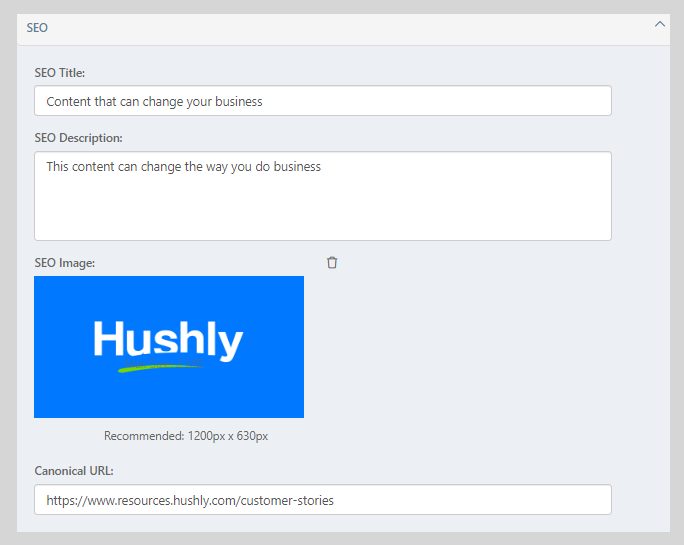The width and height of the screenshot is (684, 545).
Task: Click the SEO Title input field
Action: [323, 101]
